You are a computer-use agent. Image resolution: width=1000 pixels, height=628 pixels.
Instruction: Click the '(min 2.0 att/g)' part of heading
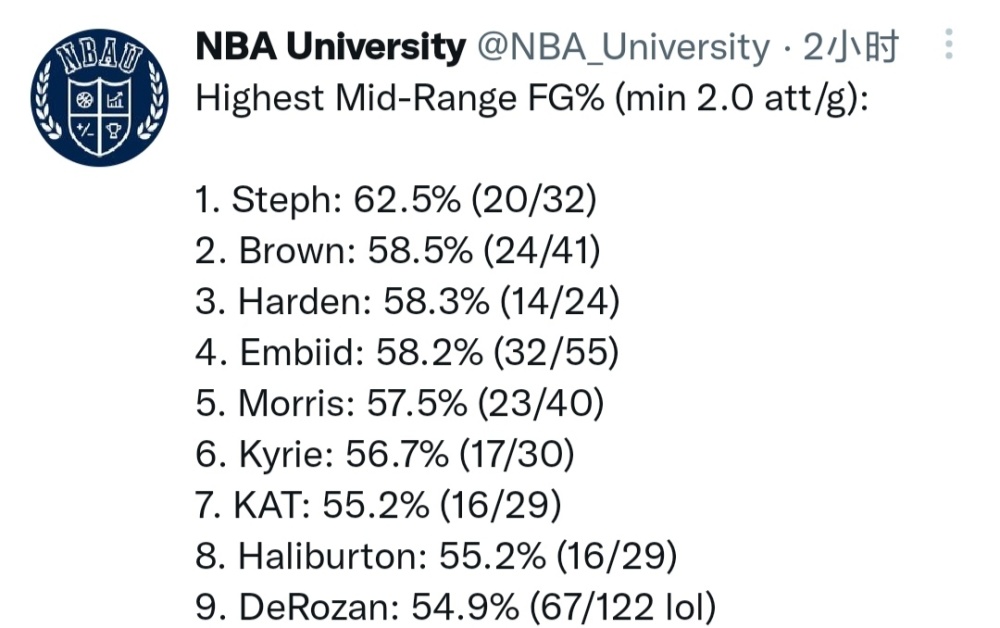[741, 100]
